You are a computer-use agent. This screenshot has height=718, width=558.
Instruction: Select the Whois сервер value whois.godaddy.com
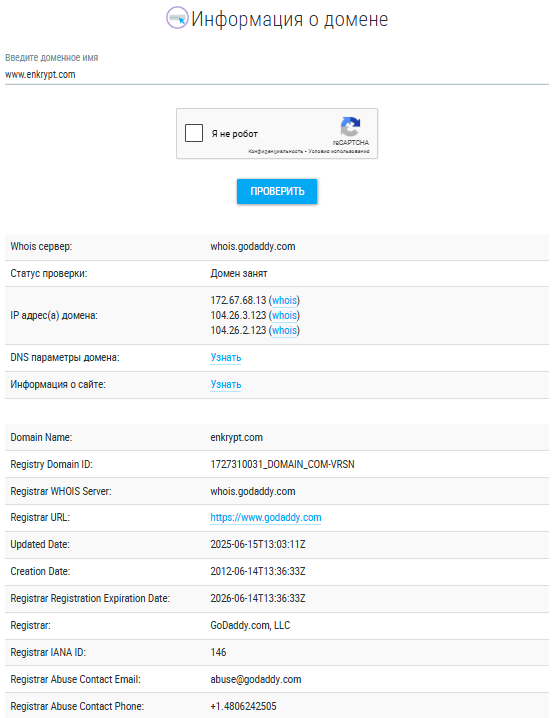253,246
